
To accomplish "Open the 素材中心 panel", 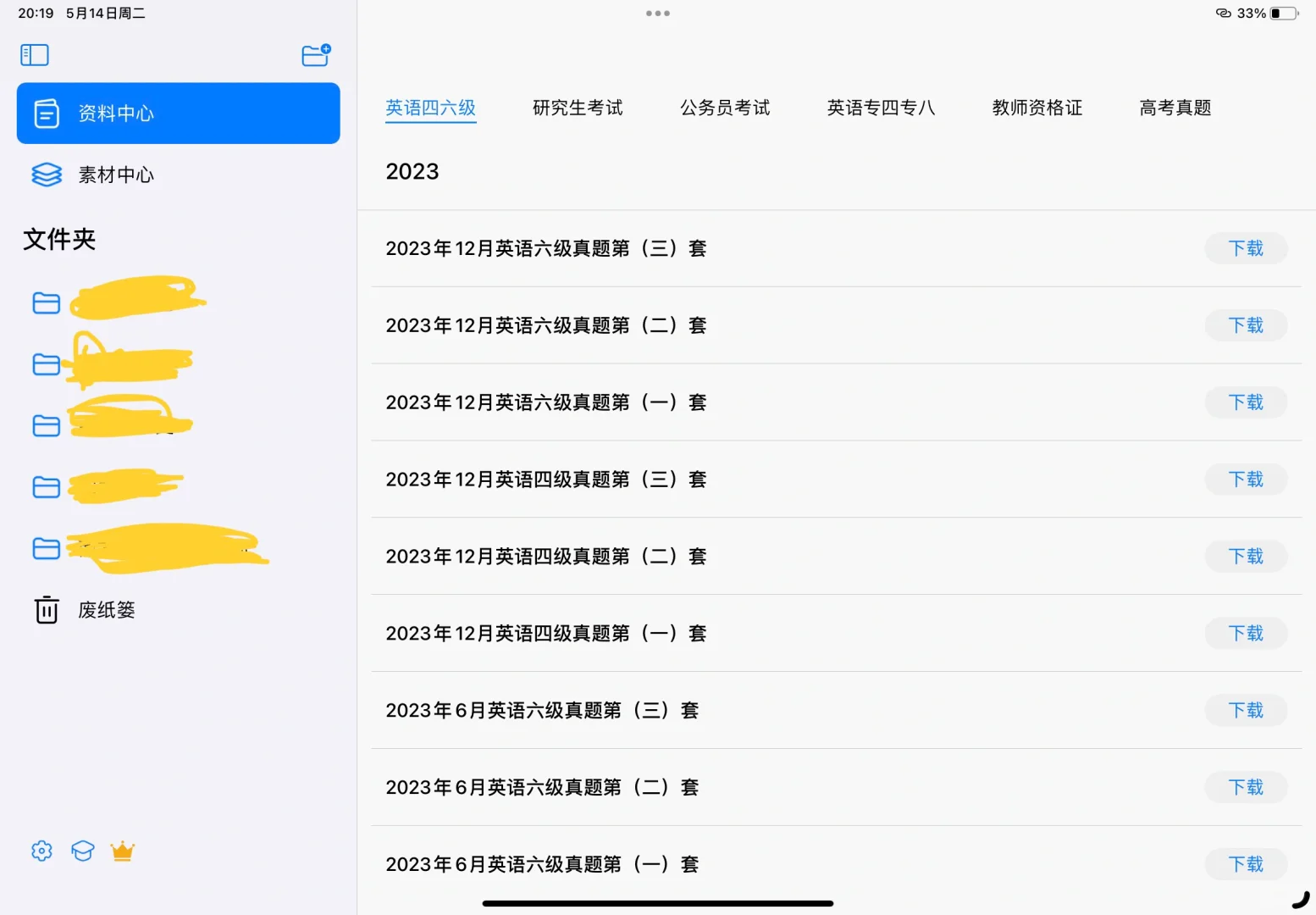I will (x=116, y=175).
